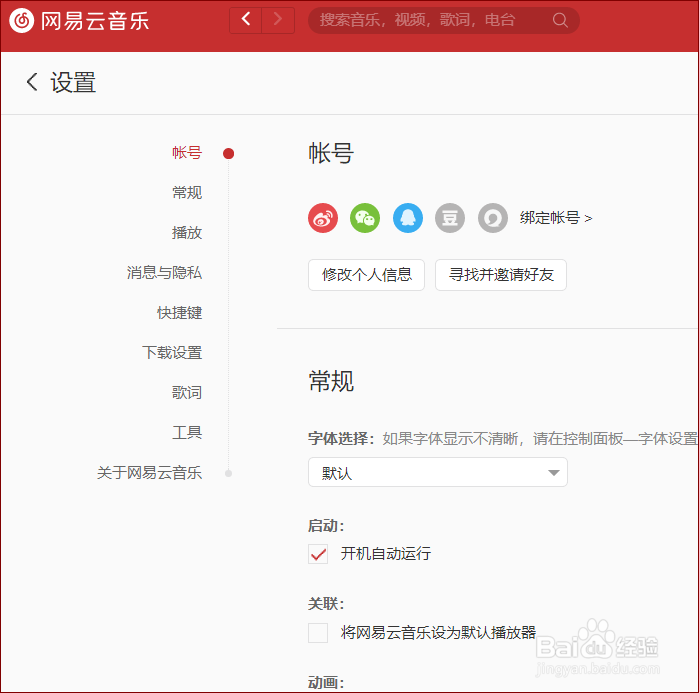699x693 pixels.
Task: Go forward with the header right arrow
Action: [278, 20]
